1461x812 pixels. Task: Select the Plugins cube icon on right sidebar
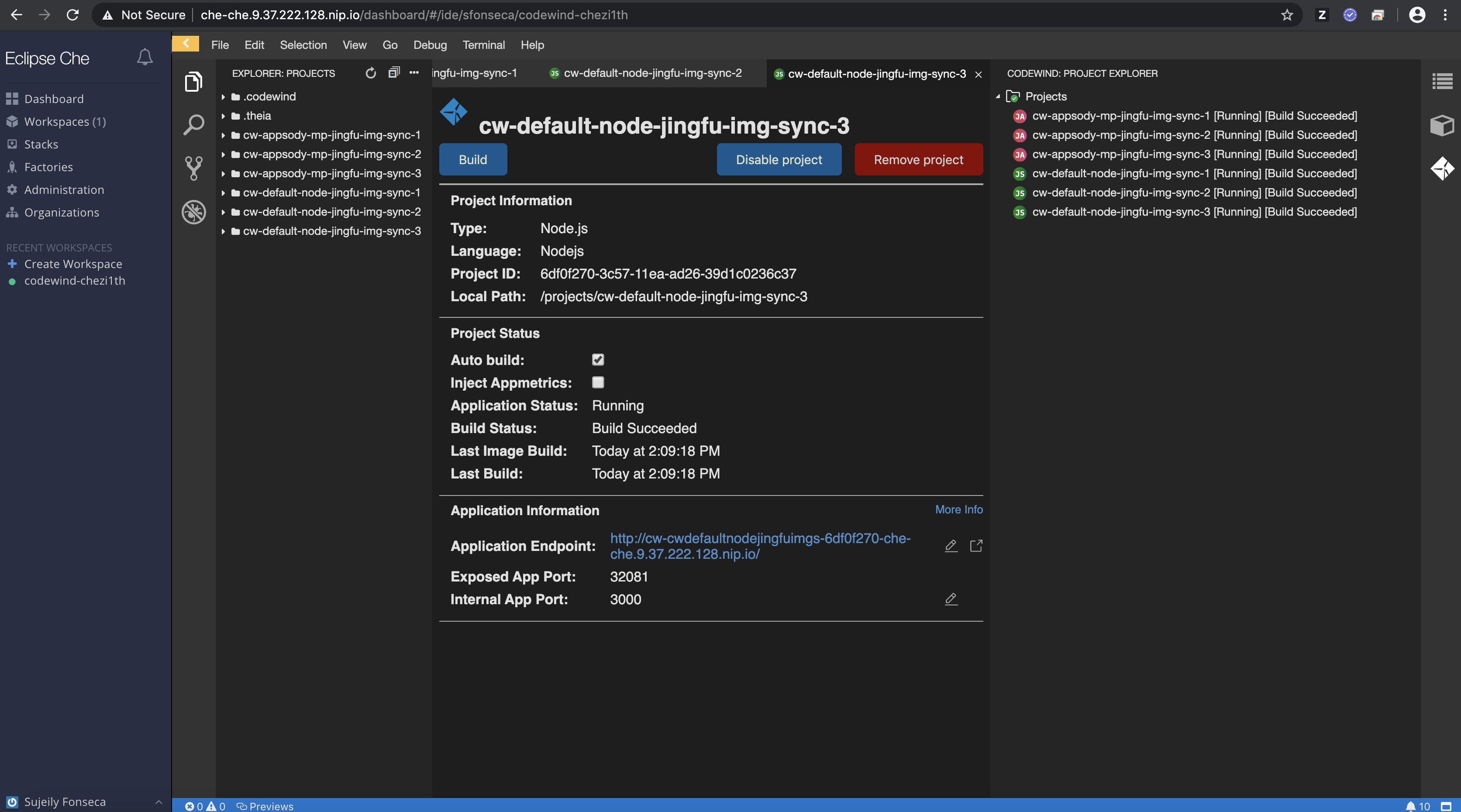coord(1441,125)
